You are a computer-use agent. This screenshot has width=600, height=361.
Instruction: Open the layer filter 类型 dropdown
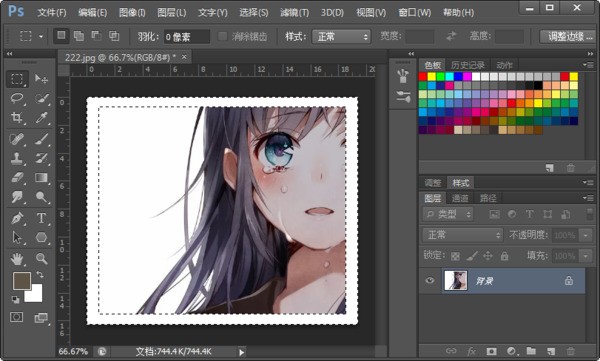tap(448, 214)
